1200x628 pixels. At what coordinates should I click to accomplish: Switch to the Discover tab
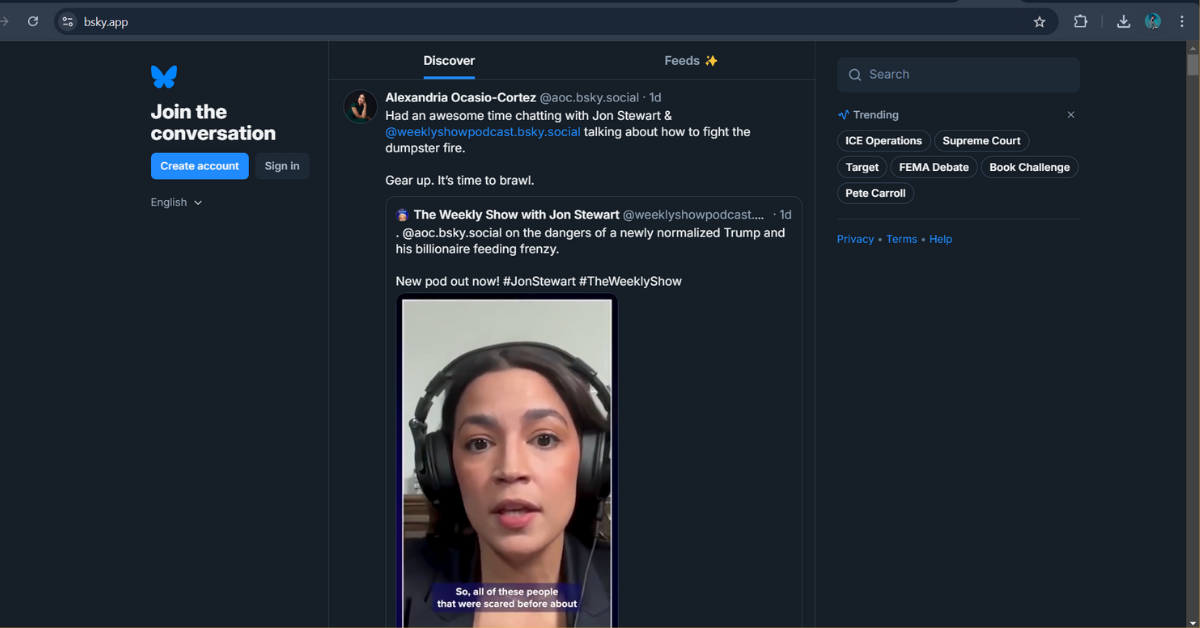449,60
